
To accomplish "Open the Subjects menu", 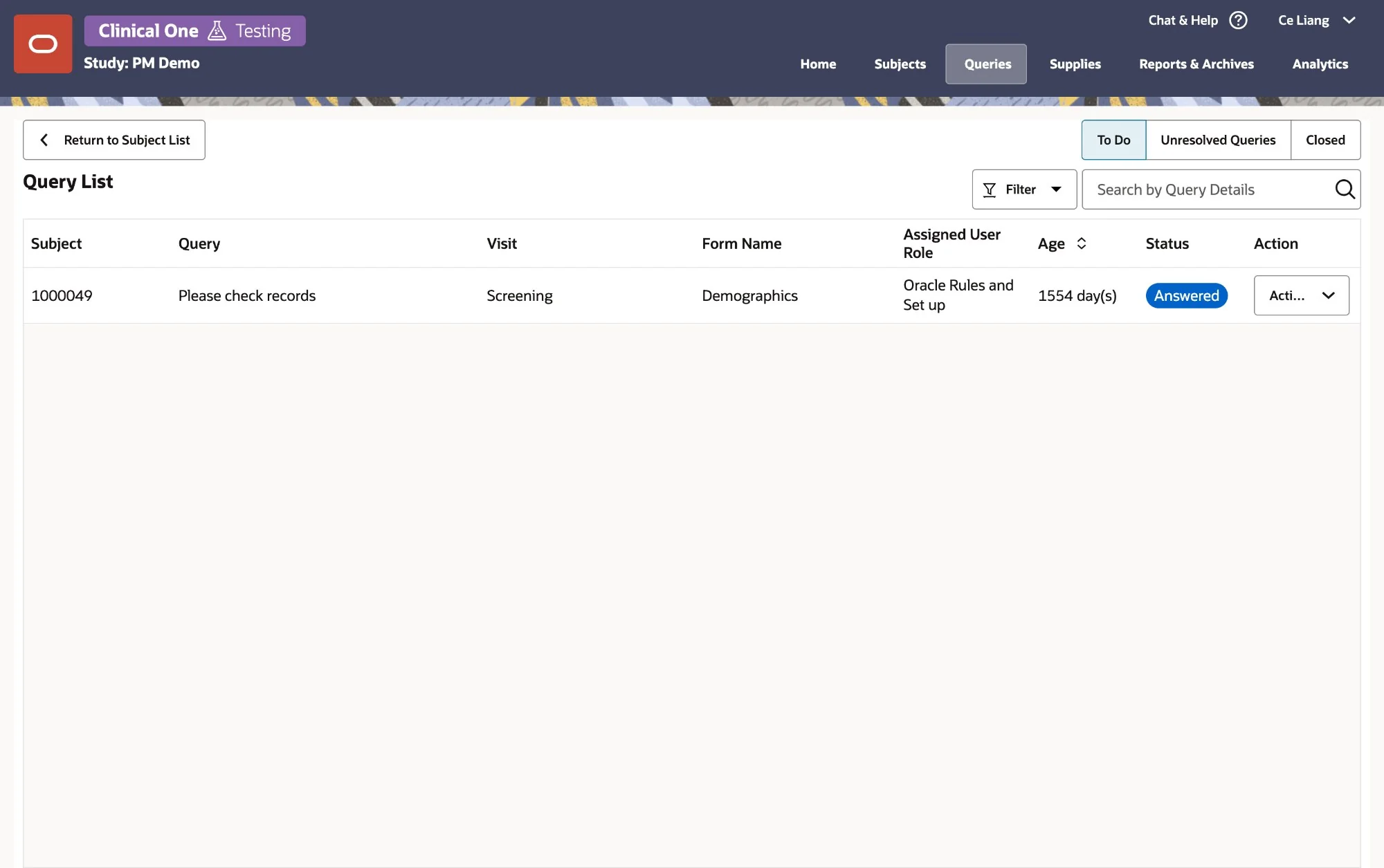I will click(900, 64).
